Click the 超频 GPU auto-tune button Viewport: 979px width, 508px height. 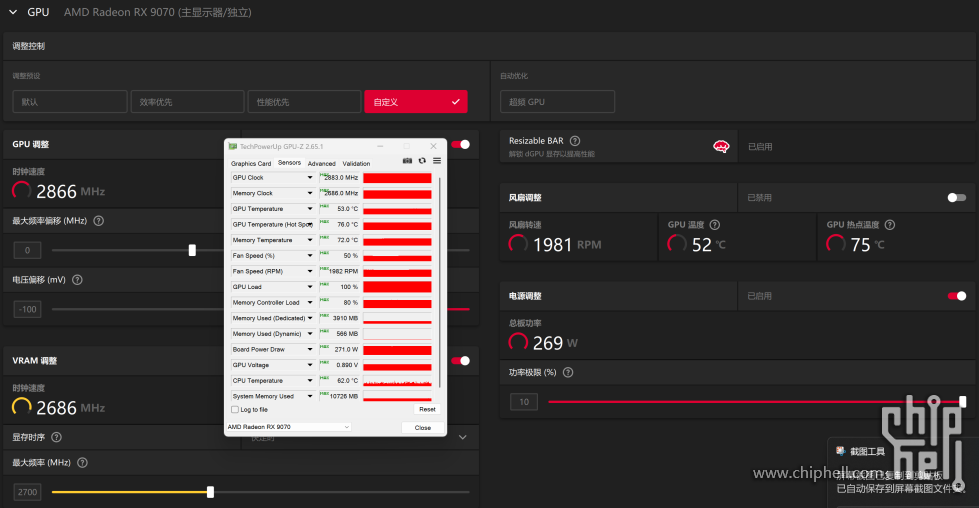click(x=558, y=102)
